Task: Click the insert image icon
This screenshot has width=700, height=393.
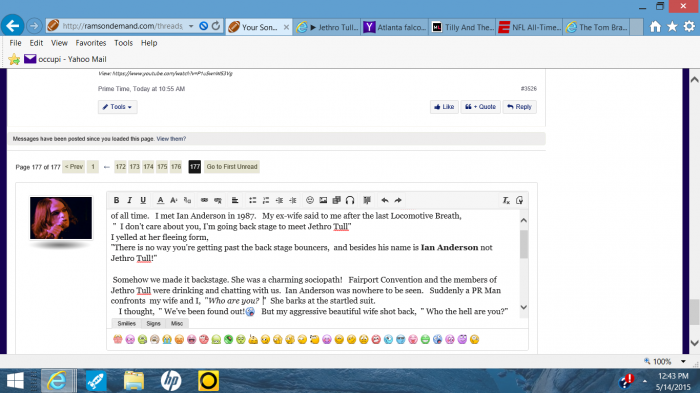Action: tap(323, 200)
